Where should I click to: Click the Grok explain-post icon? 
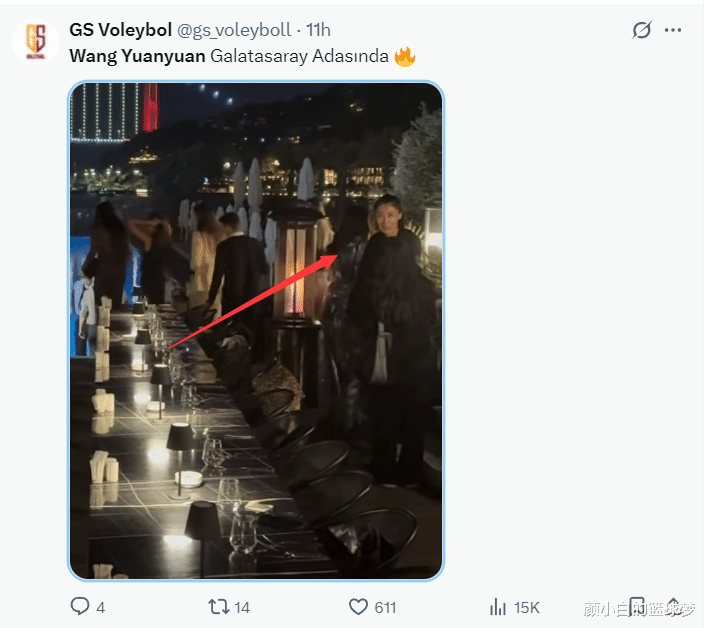[x=642, y=30]
